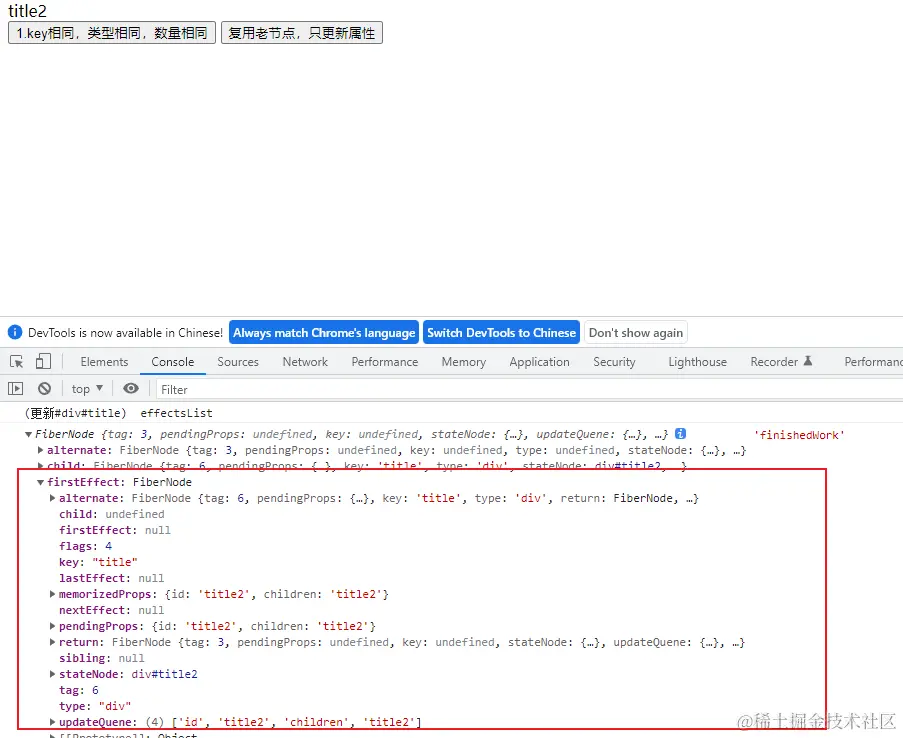Click the 'child: undefined' property row
The height and width of the screenshot is (738, 903).
tap(111, 514)
